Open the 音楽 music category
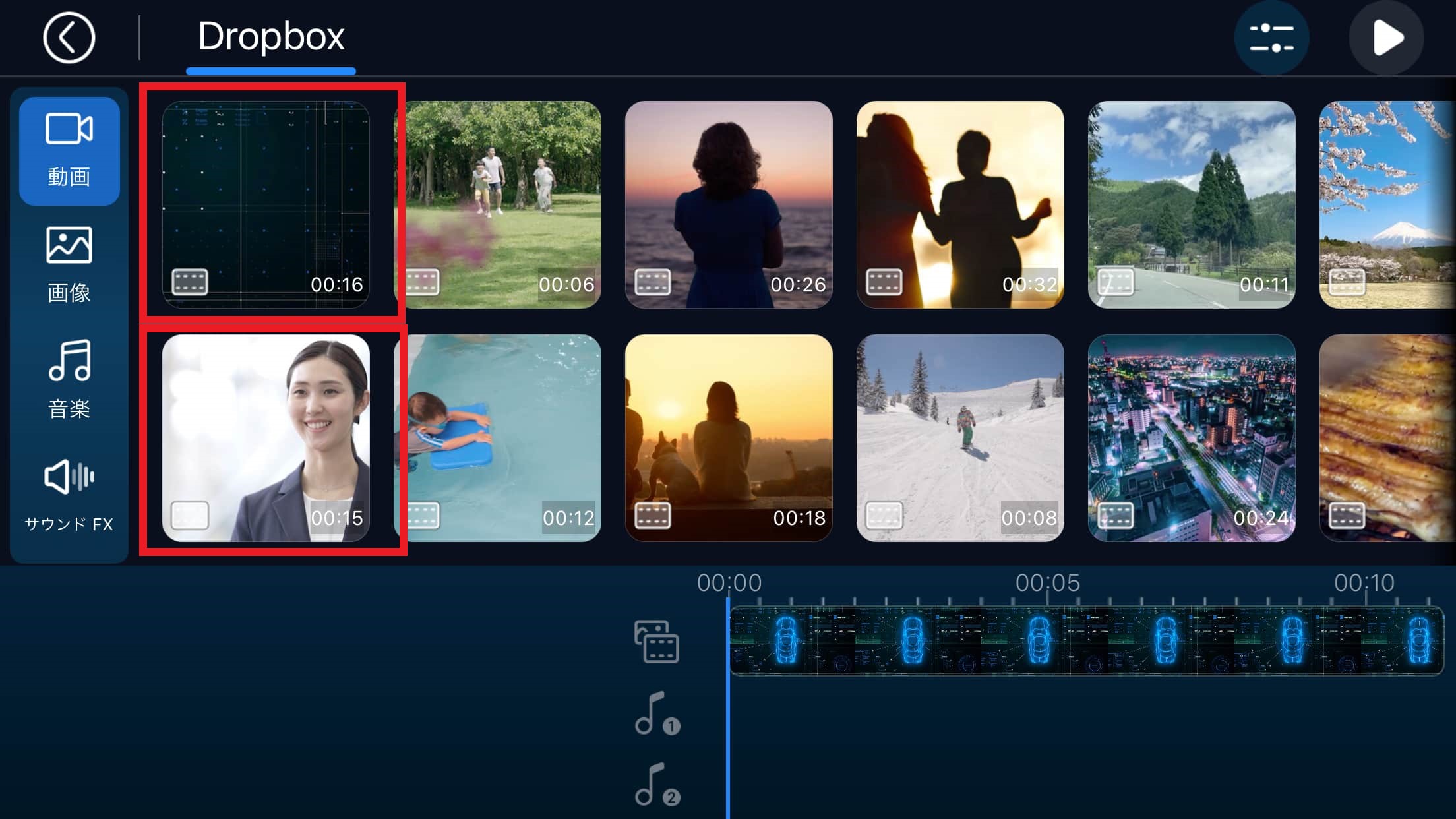 69,380
